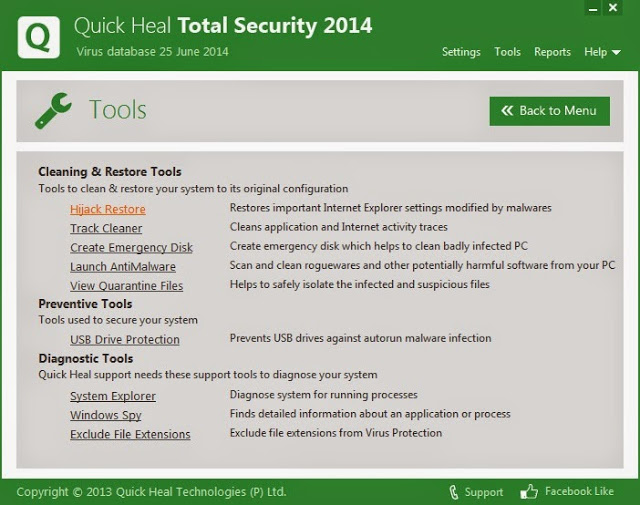
Task: Go back using Back to Menu button
Action: 550,111
